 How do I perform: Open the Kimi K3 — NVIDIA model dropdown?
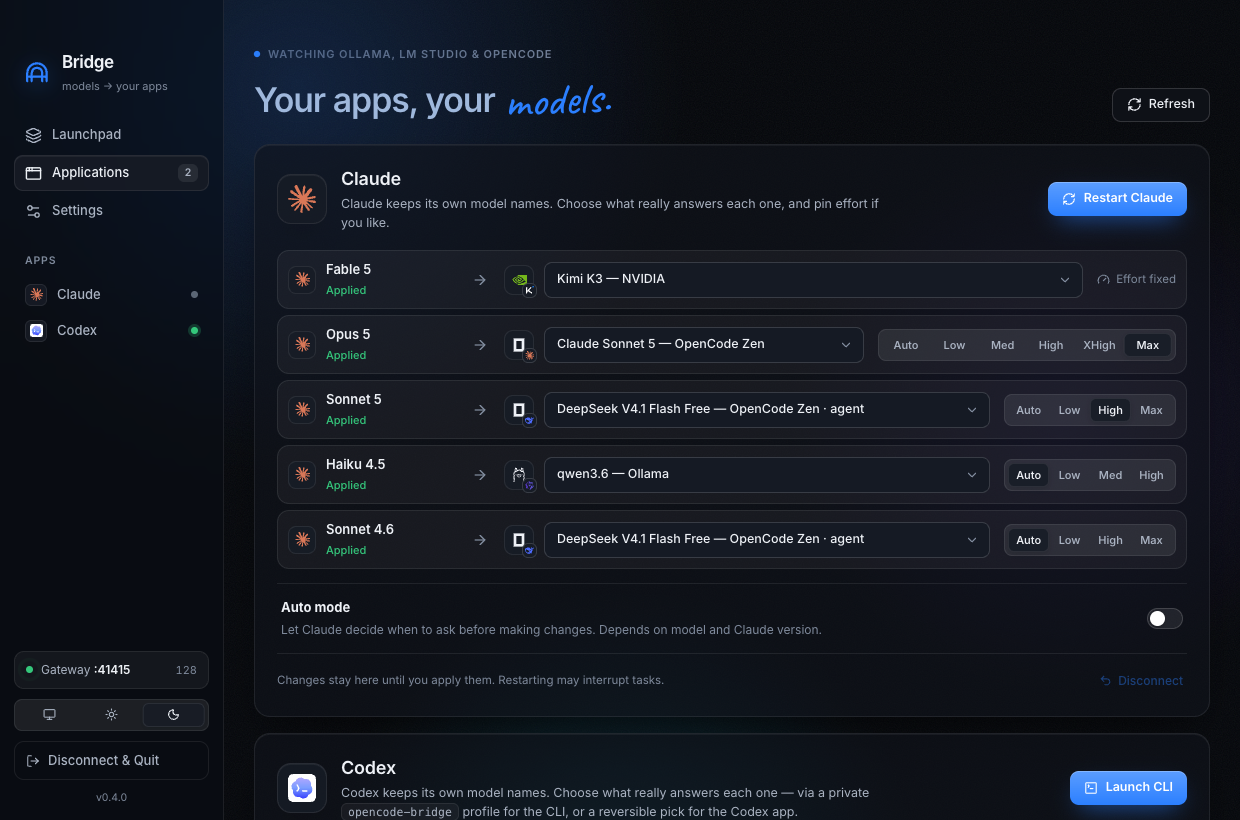point(813,279)
